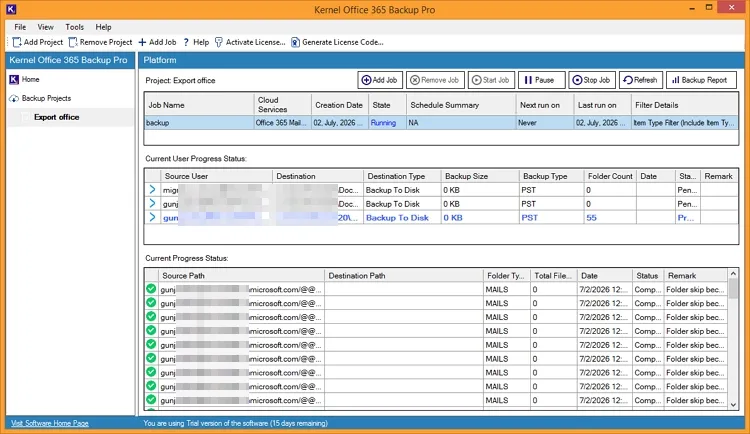
Task: Click the Remove Job button
Action: click(x=435, y=80)
